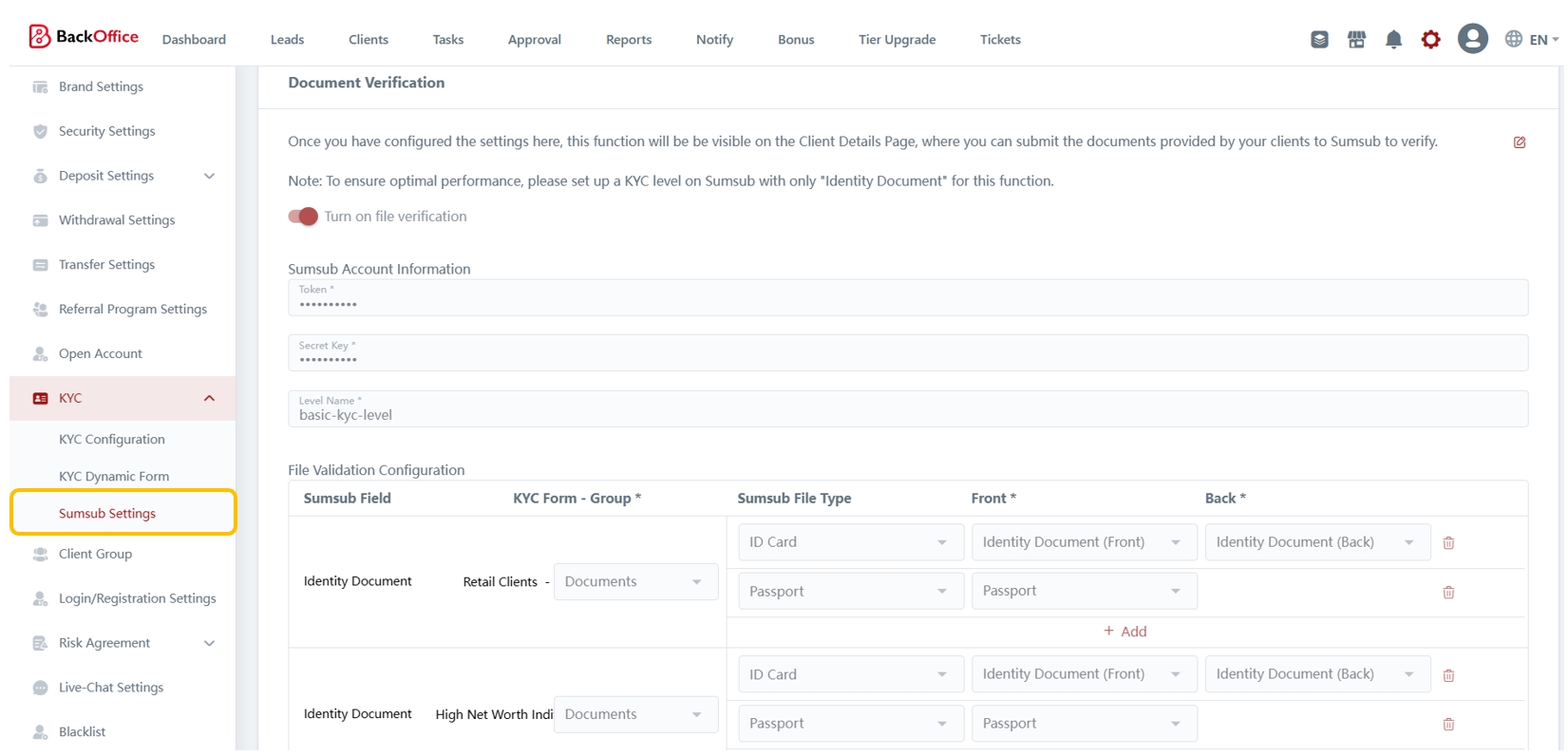Click the user profile avatar icon
Viewport: 1568px width, 756px height.
tap(1472, 39)
